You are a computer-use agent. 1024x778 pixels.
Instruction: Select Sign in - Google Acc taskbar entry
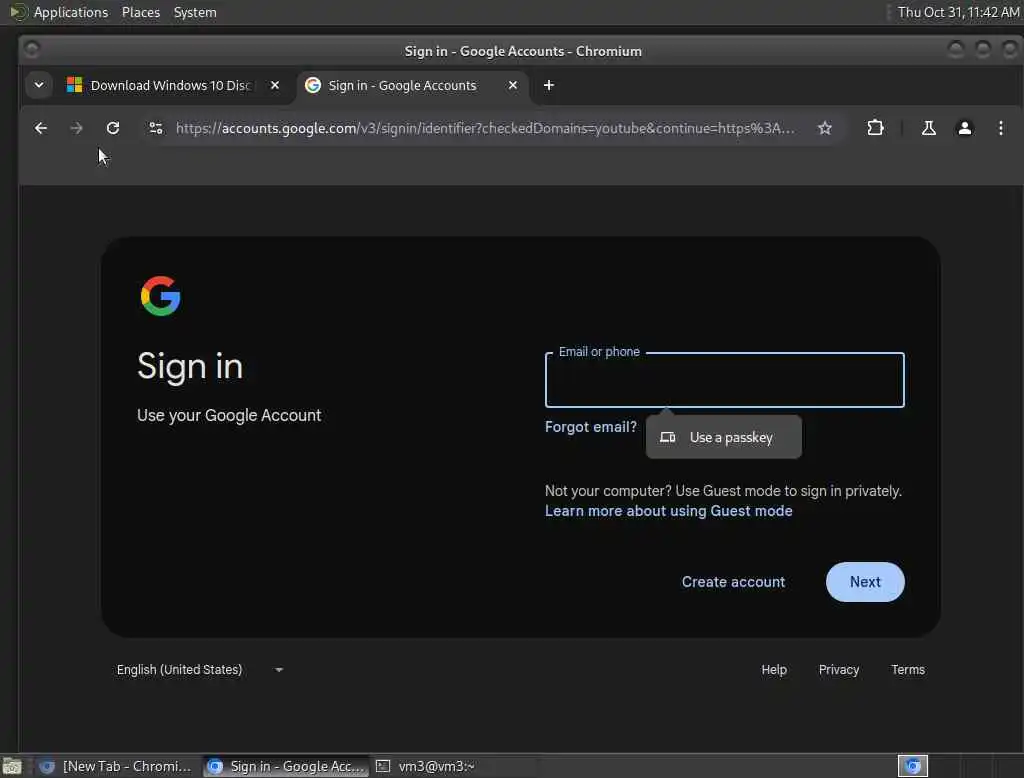coord(285,766)
